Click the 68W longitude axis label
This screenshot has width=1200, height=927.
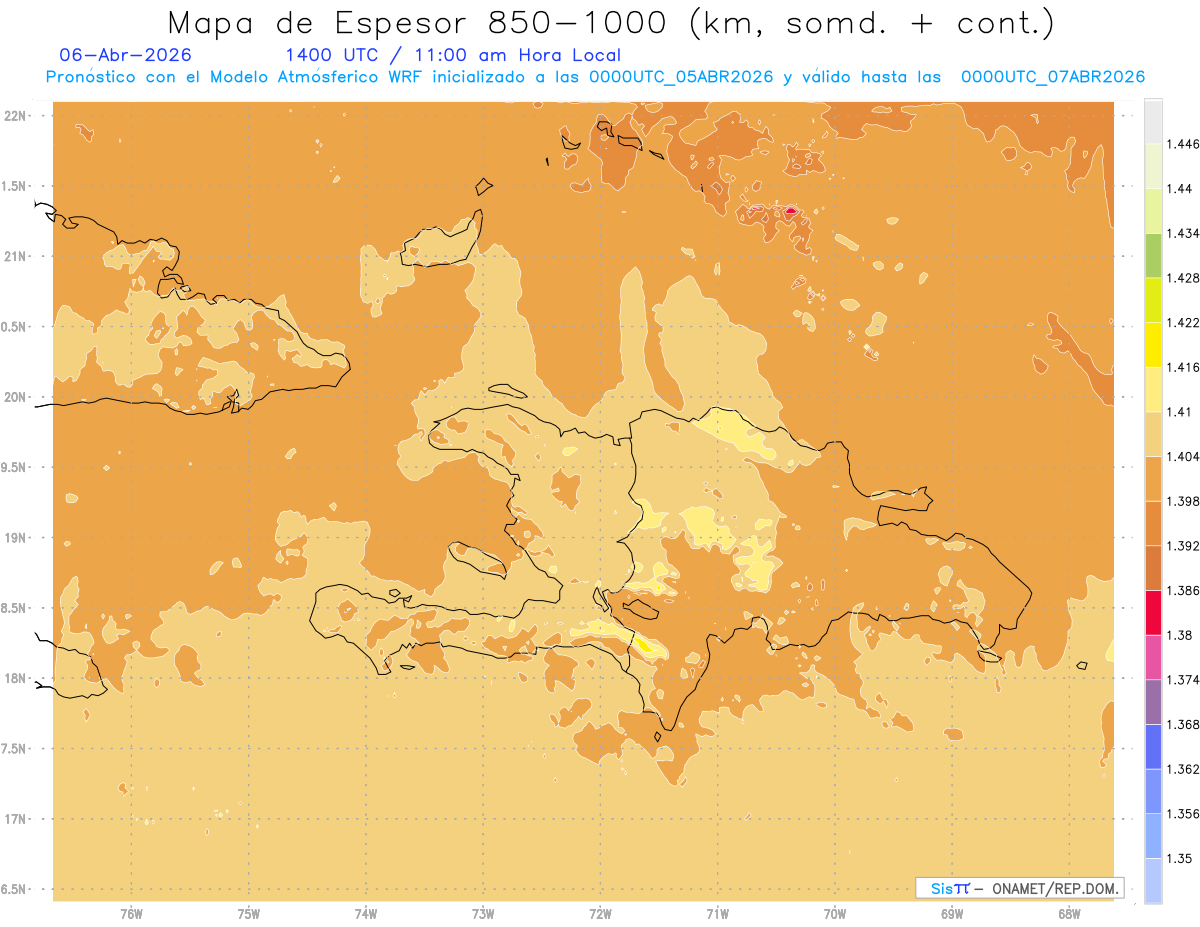(1069, 913)
